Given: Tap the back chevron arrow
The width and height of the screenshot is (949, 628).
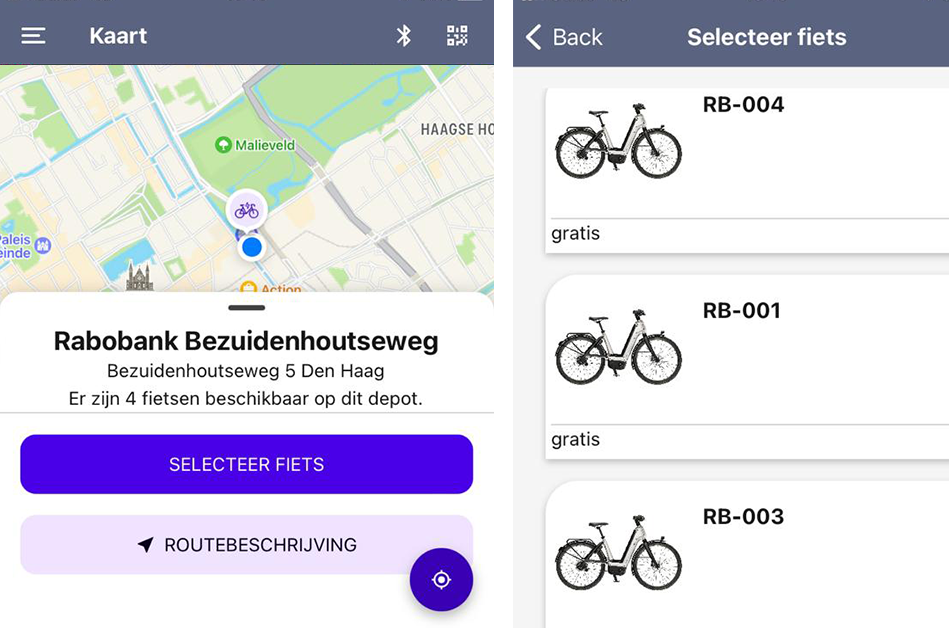Looking at the screenshot, I should [x=533, y=37].
